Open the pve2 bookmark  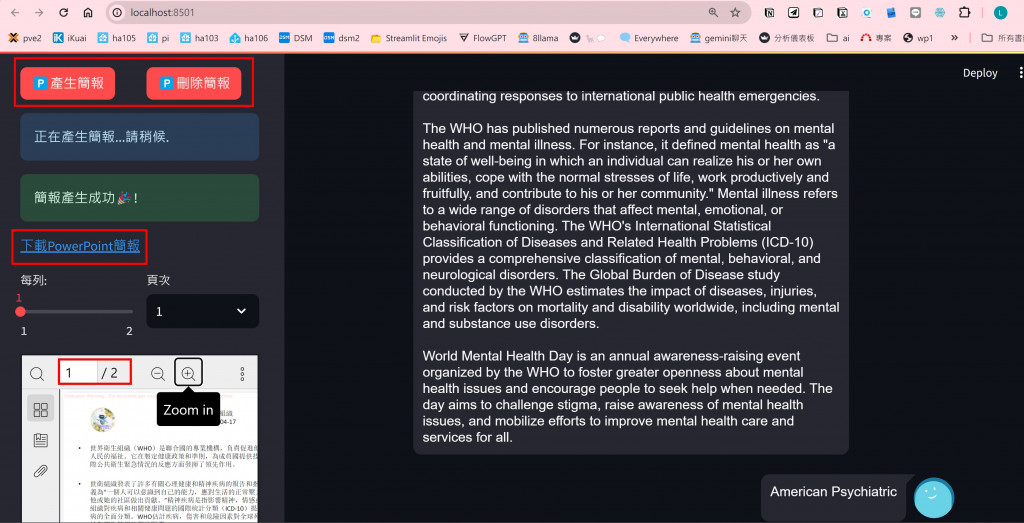pos(25,38)
